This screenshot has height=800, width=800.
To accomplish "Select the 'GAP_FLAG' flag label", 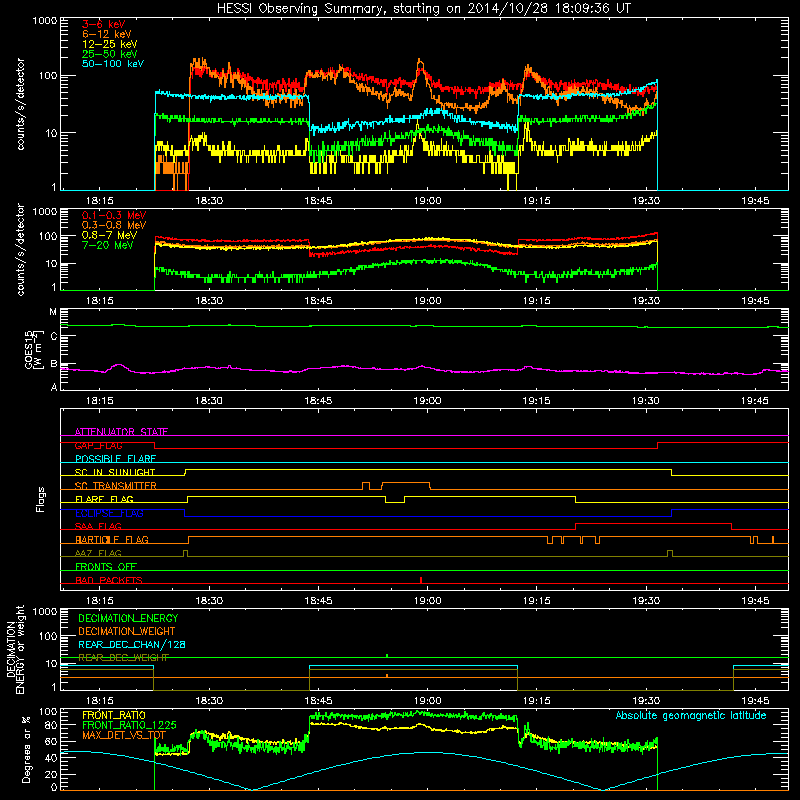I will [x=98, y=445].
